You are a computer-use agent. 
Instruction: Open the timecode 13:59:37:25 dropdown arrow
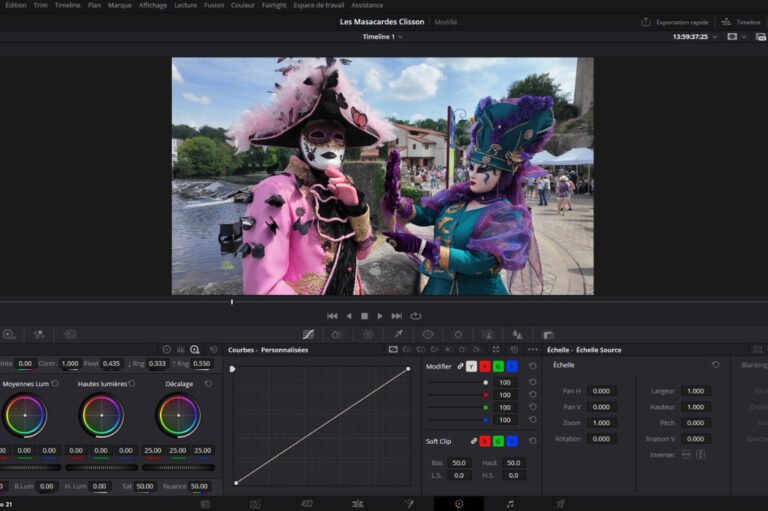[x=715, y=37]
